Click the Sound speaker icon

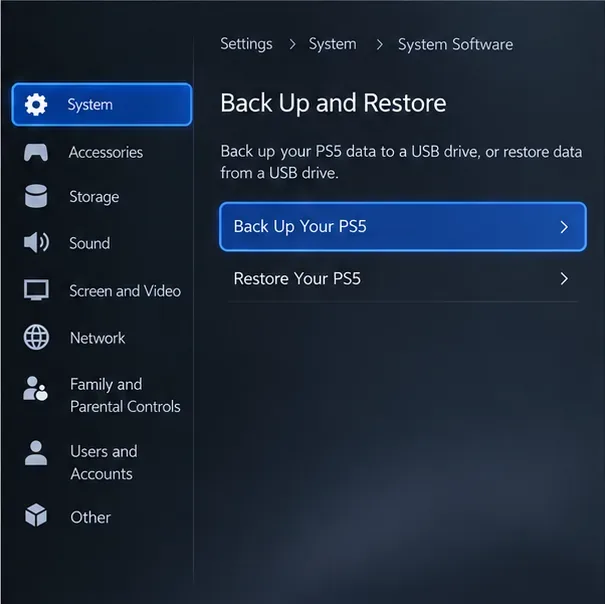[36, 243]
